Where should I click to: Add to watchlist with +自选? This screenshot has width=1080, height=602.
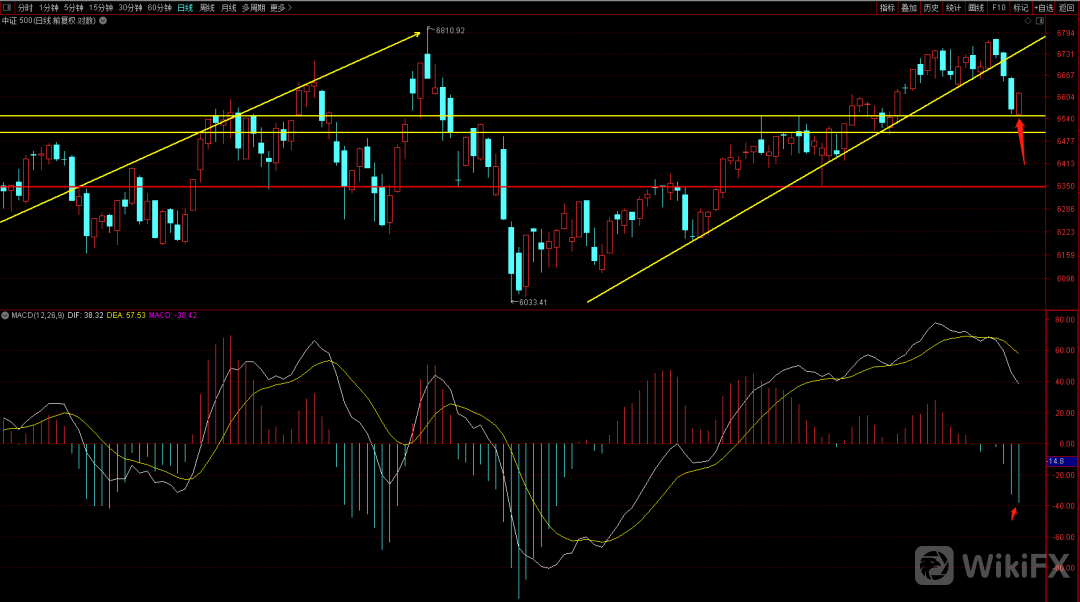click(1044, 7)
